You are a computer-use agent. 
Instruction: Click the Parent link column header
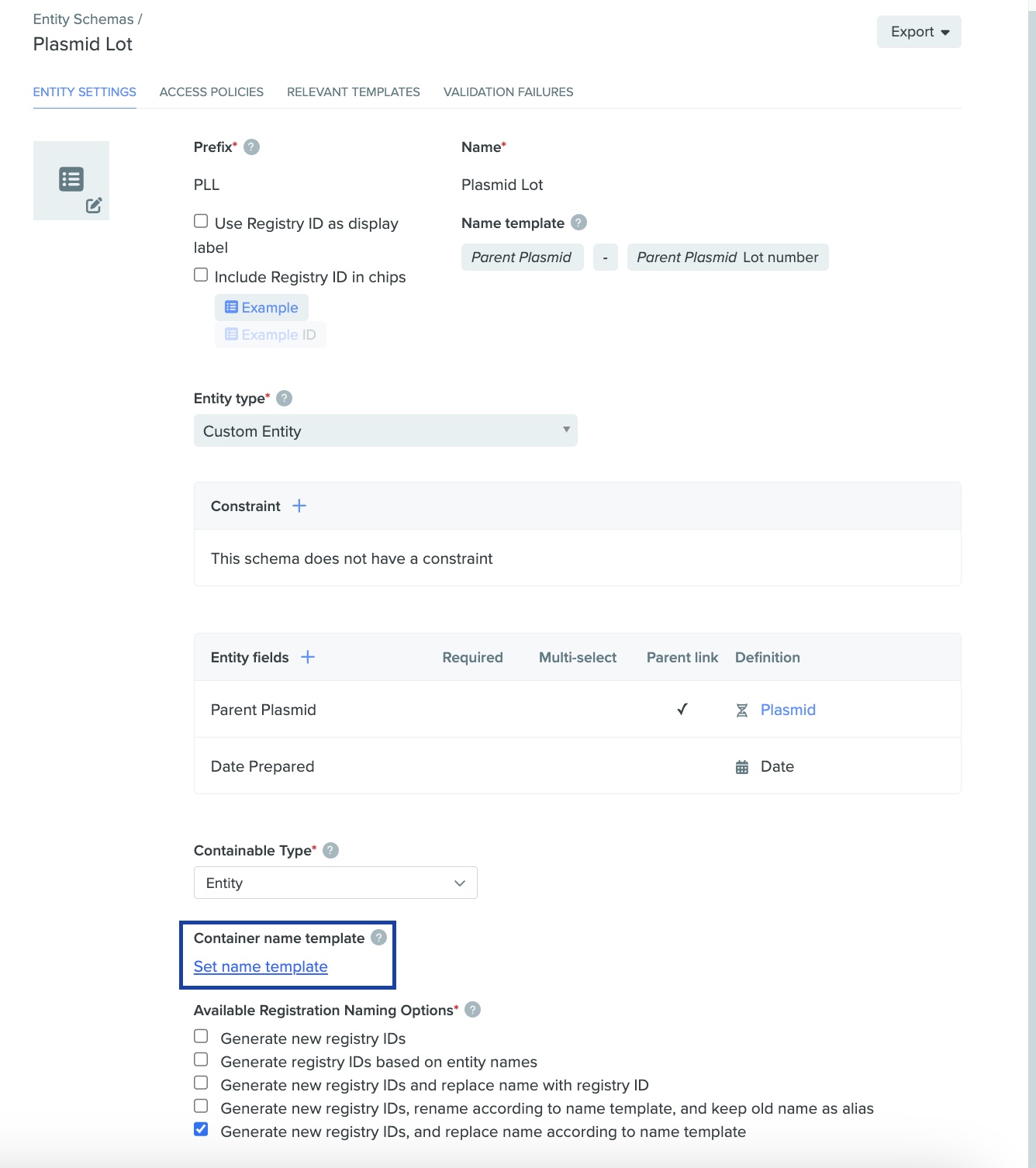click(x=682, y=657)
